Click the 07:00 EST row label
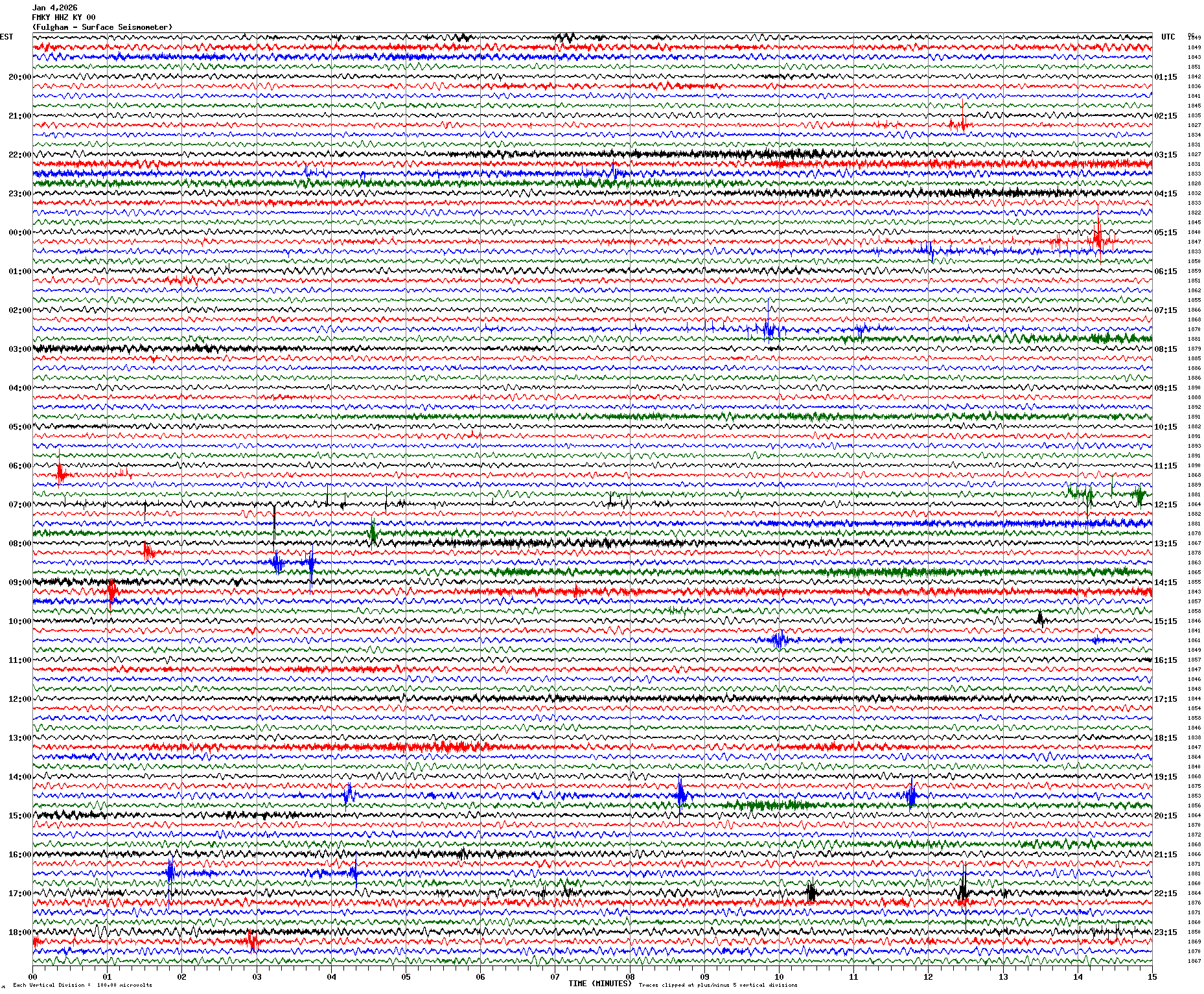The height and width of the screenshot is (994, 1204). tap(19, 505)
